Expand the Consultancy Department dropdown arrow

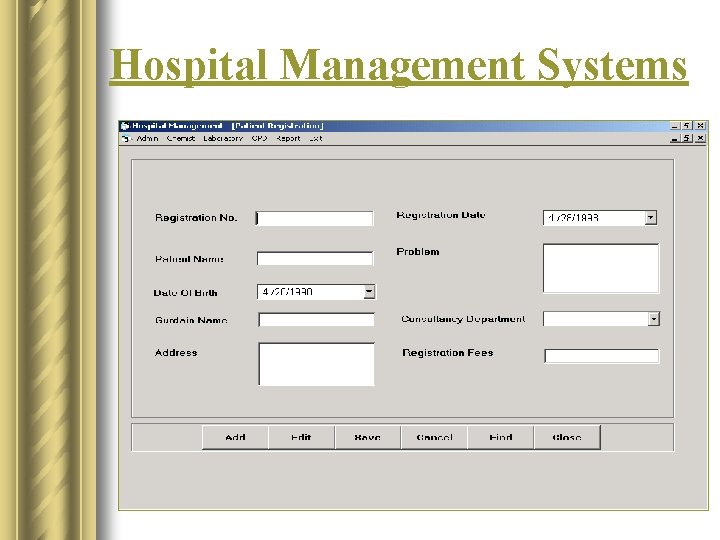pyautogui.click(x=654, y=319)
